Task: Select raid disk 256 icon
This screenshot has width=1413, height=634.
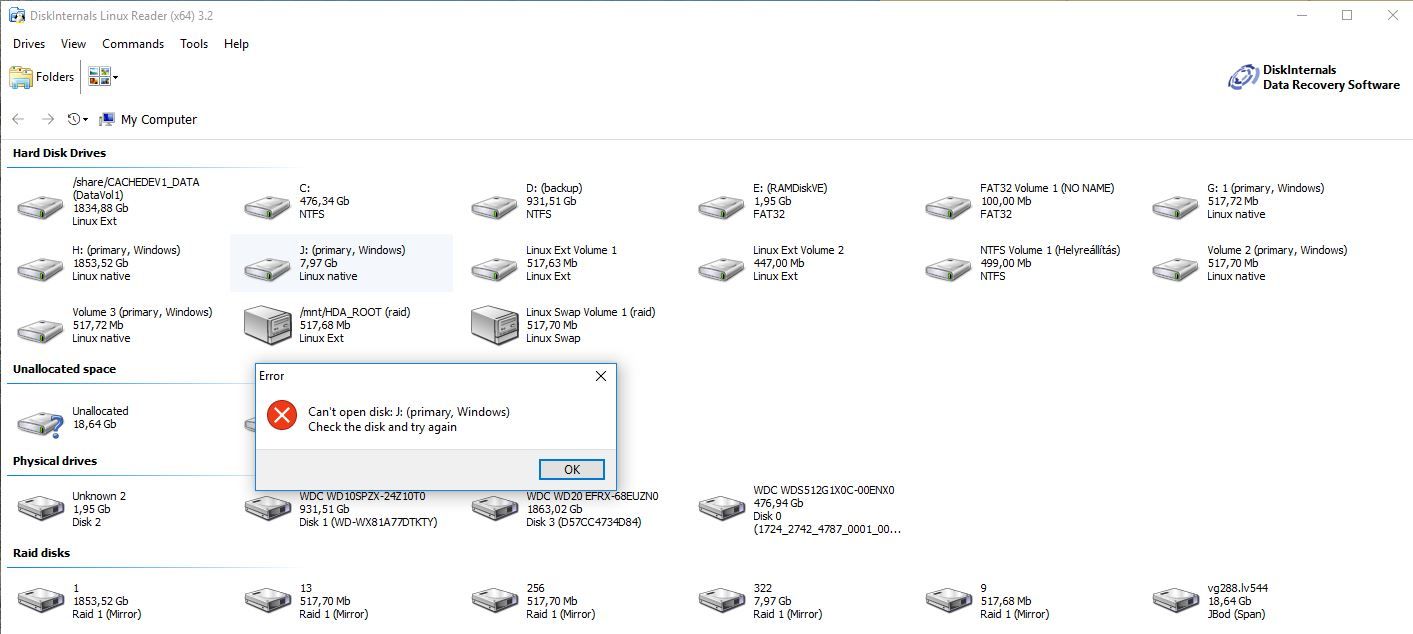Action: pyautogui.click(x=494, y=599)
